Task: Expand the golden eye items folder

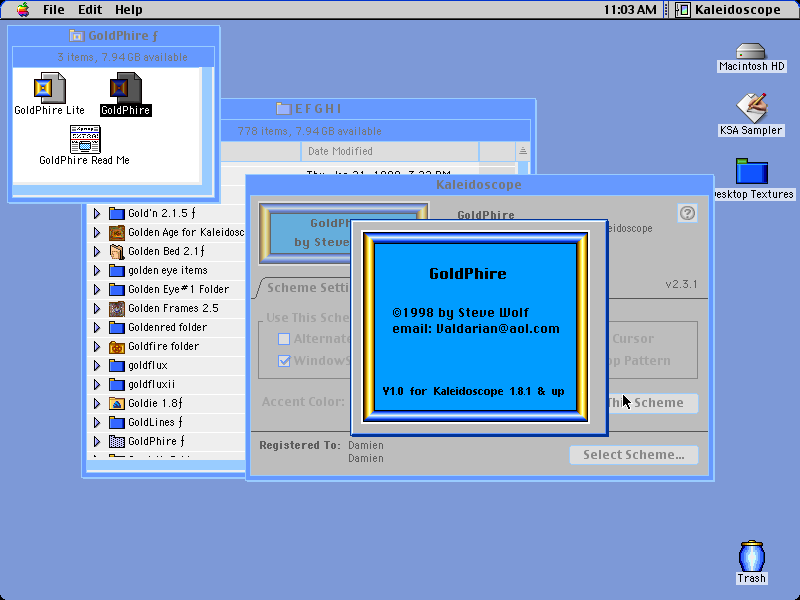Action: tap(97, 270)
